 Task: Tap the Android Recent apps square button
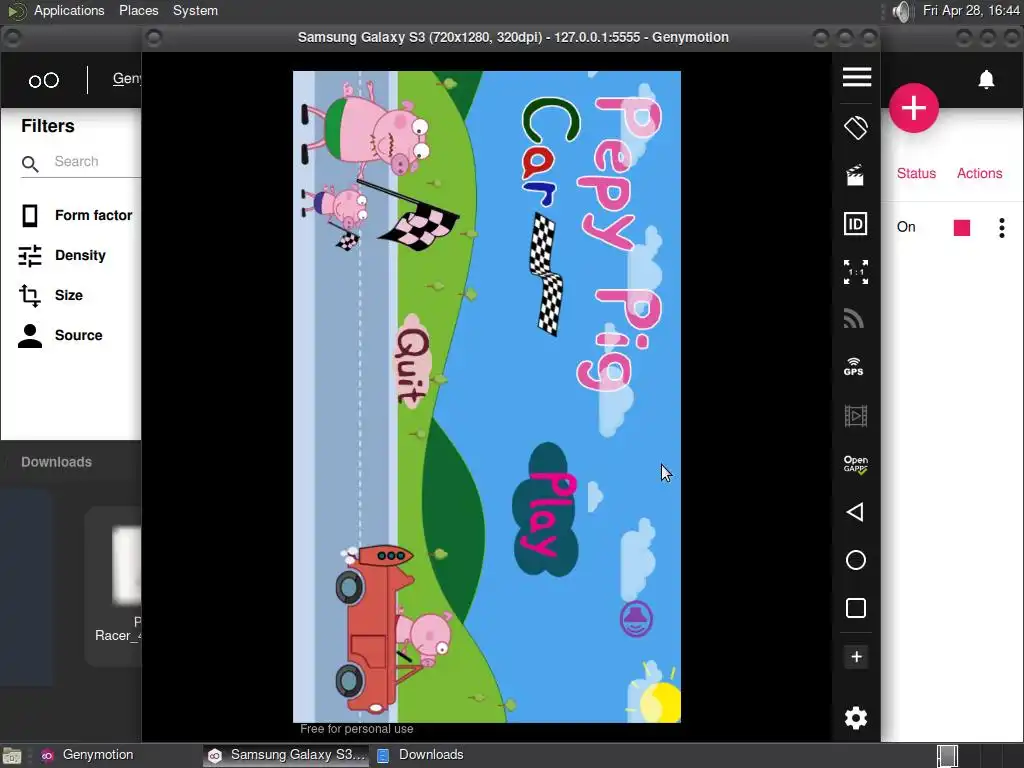click(856, 608)
